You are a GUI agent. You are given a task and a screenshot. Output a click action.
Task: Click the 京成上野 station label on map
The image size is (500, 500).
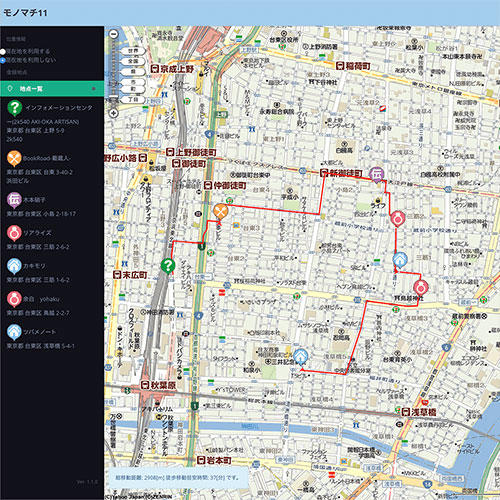coord(172,69)
